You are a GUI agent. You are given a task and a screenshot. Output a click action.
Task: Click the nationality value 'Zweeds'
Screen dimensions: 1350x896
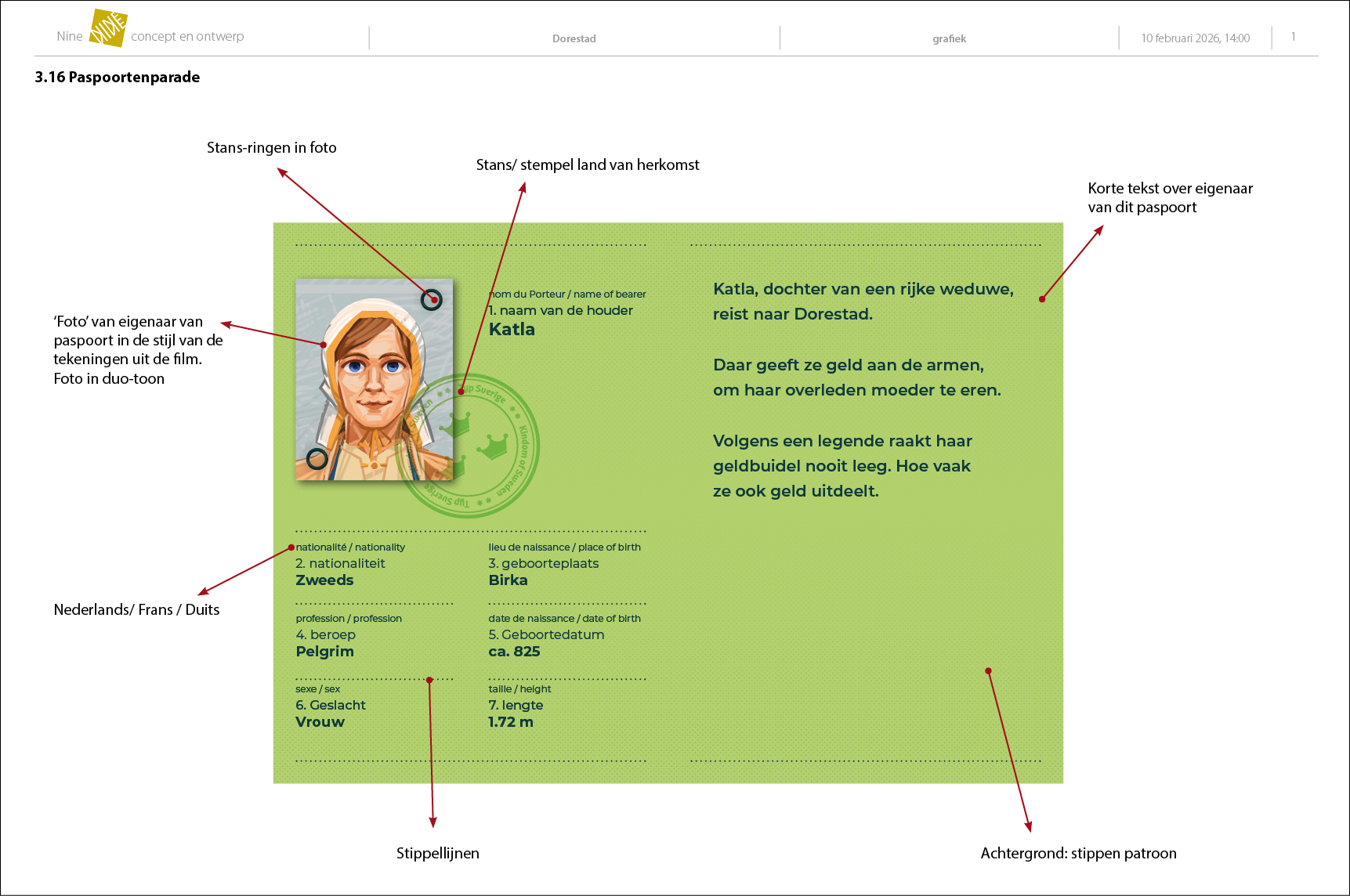(324, 580)
